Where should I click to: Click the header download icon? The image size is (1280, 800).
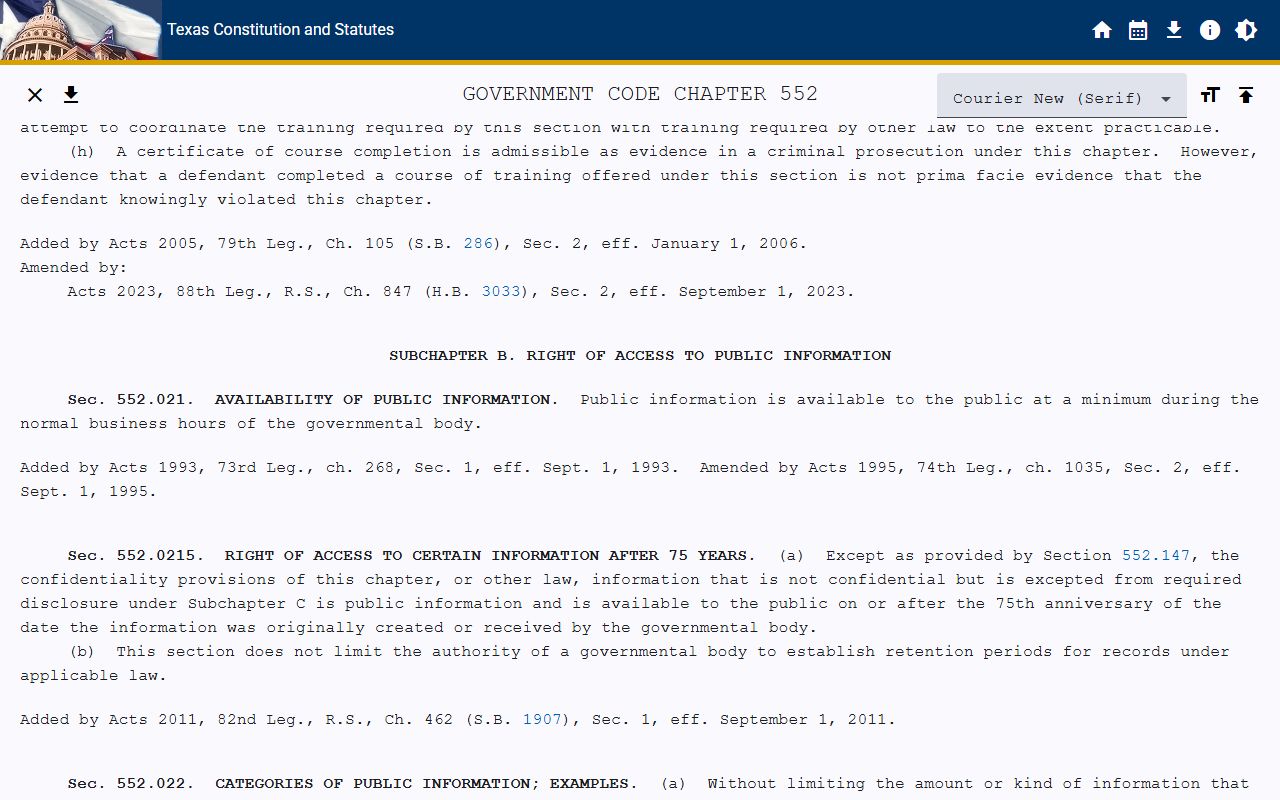pos(1174,30)
